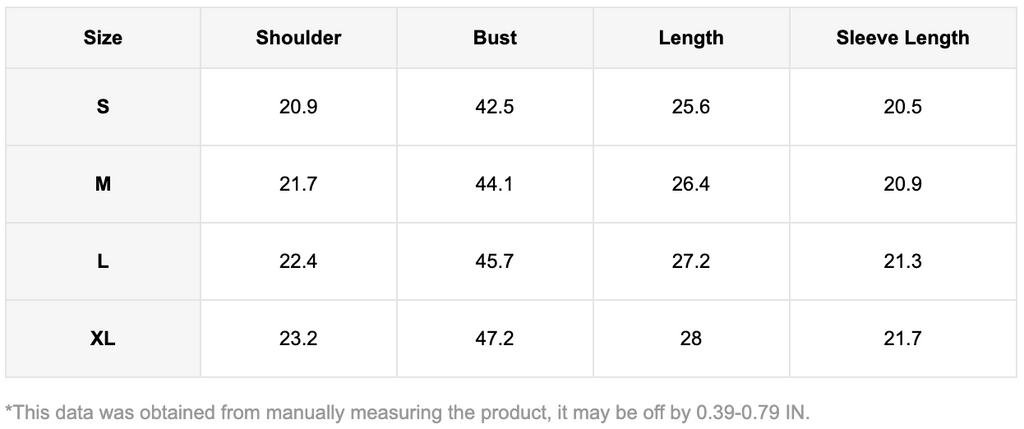Click the Shoulder column header

(x=298, y=38)
